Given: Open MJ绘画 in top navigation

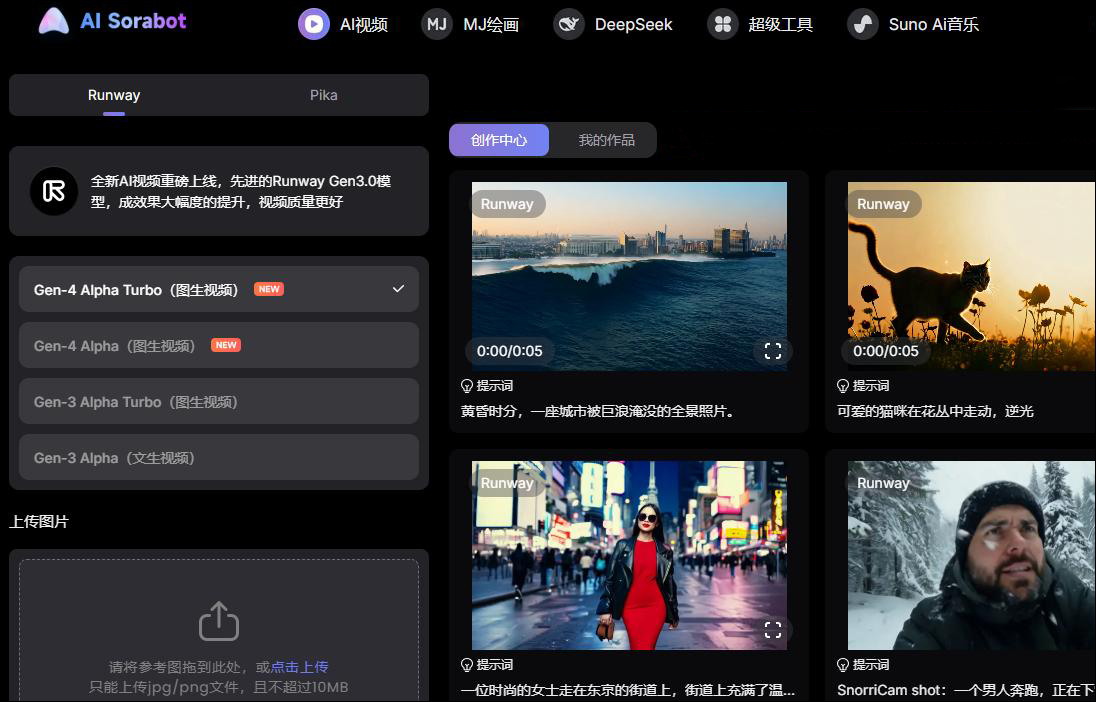Looking at the screenshot, I should pyautogui.click(x=470, y=24).
